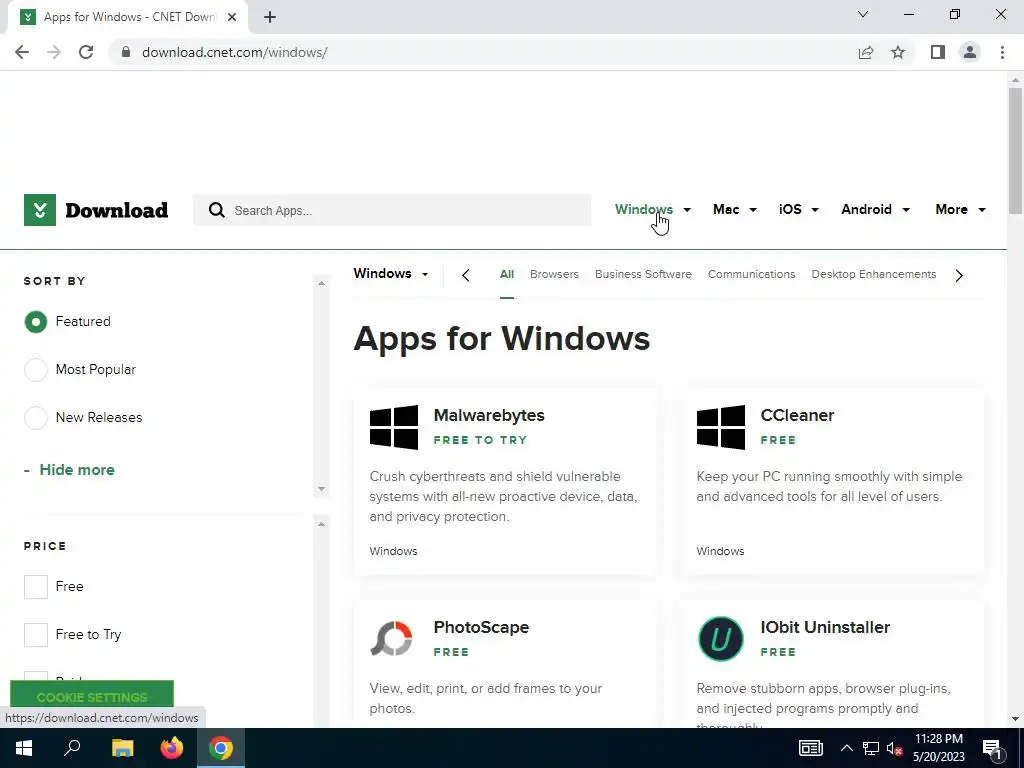
Task: Go back with the browser back arrow
Action: pyautogui.click(x=22, y=52)
